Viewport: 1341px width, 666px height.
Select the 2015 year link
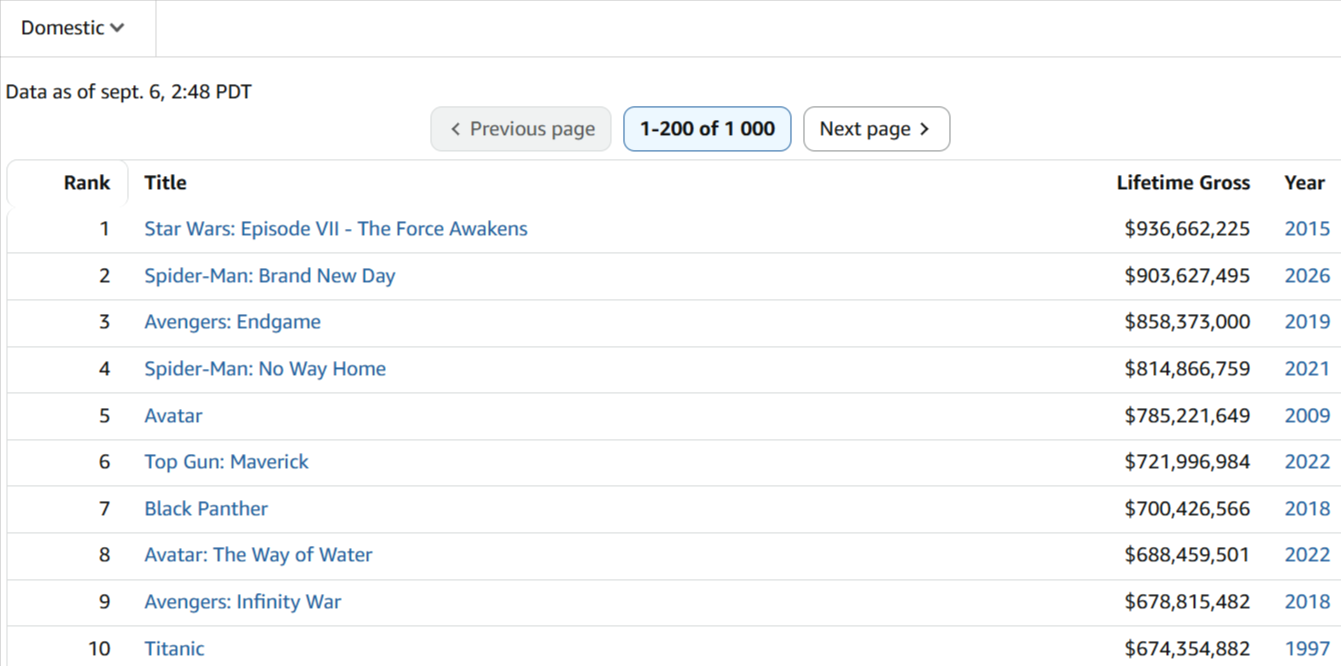click(1307, 229)
